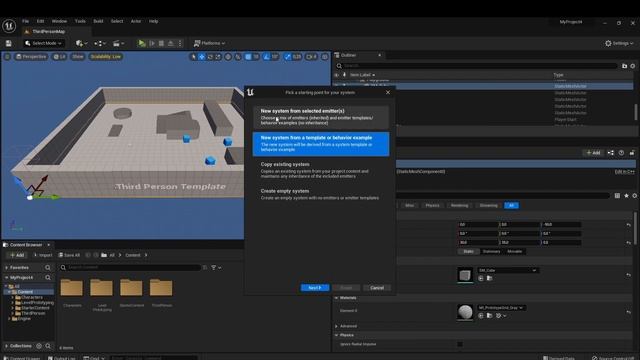Click the Unreal Engine logo icon
Image resolution: width=640 pixels, height=360 pixels.
9,26
